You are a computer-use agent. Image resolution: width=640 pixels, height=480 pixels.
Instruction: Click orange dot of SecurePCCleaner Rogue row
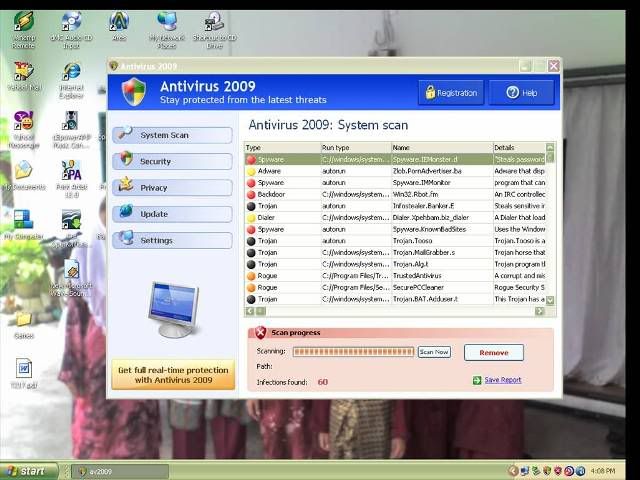251,288
